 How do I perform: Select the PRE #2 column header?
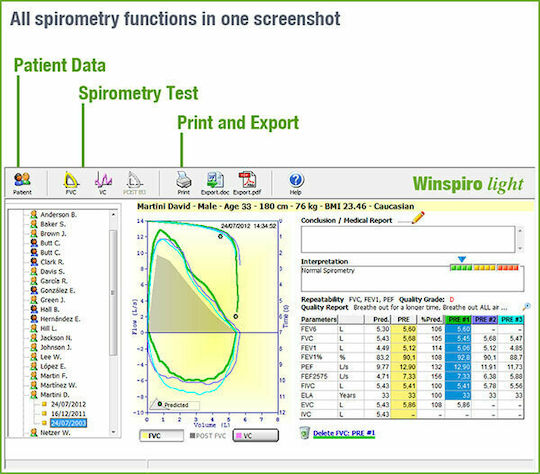pos(485,320)
